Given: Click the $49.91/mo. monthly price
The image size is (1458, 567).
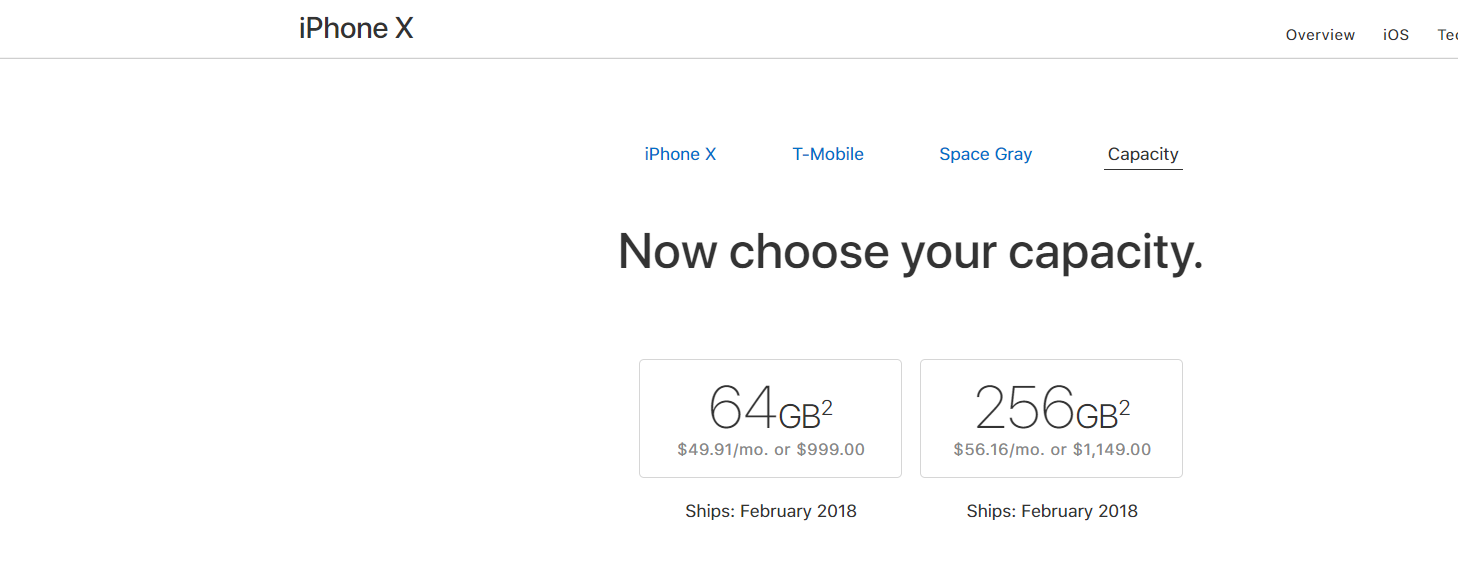Looking at the screenshot, I should coord(722,450).
